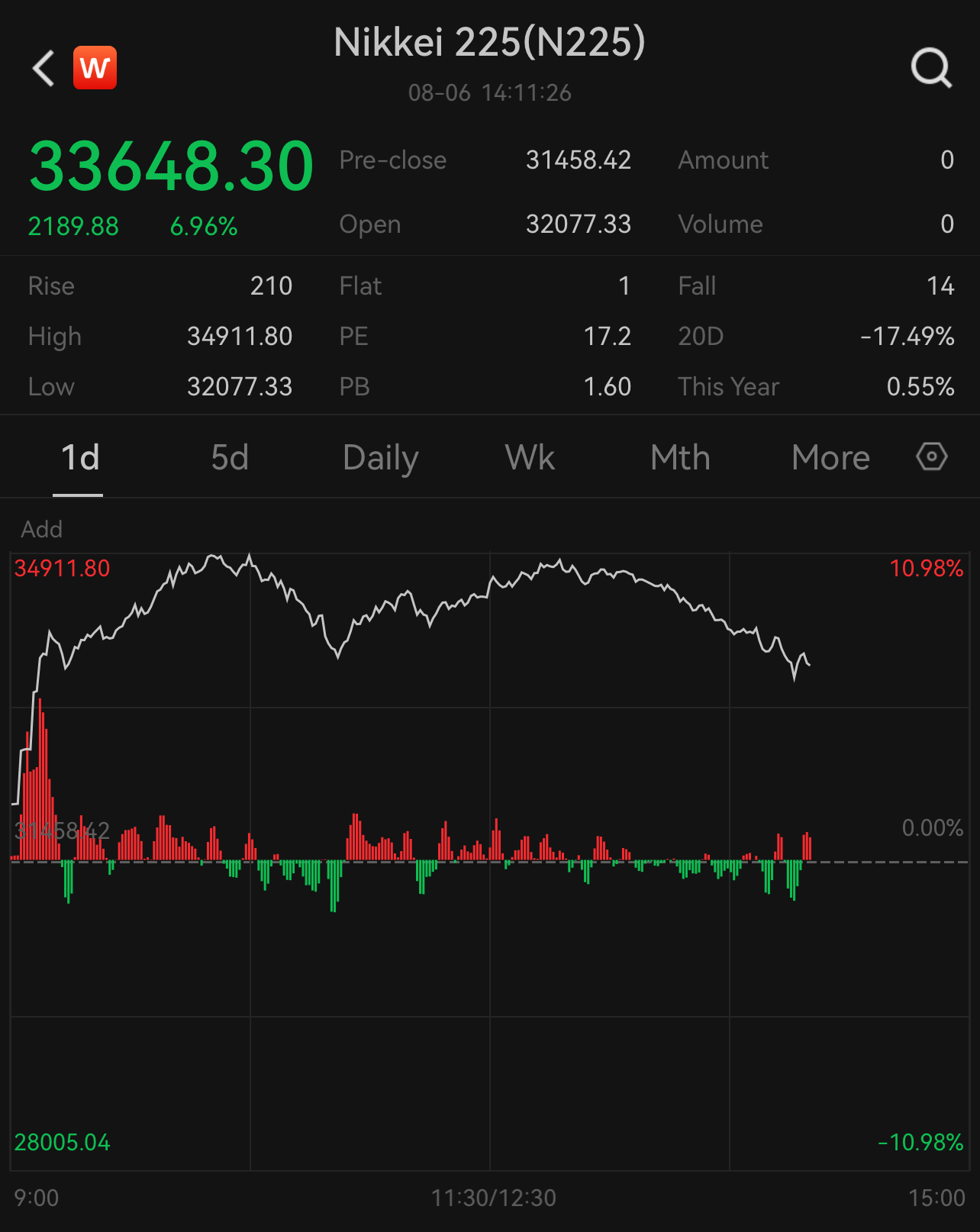Tap the chart label -10.98%
Viewport: 980px width, 1232px height.
pos(920,1143)
